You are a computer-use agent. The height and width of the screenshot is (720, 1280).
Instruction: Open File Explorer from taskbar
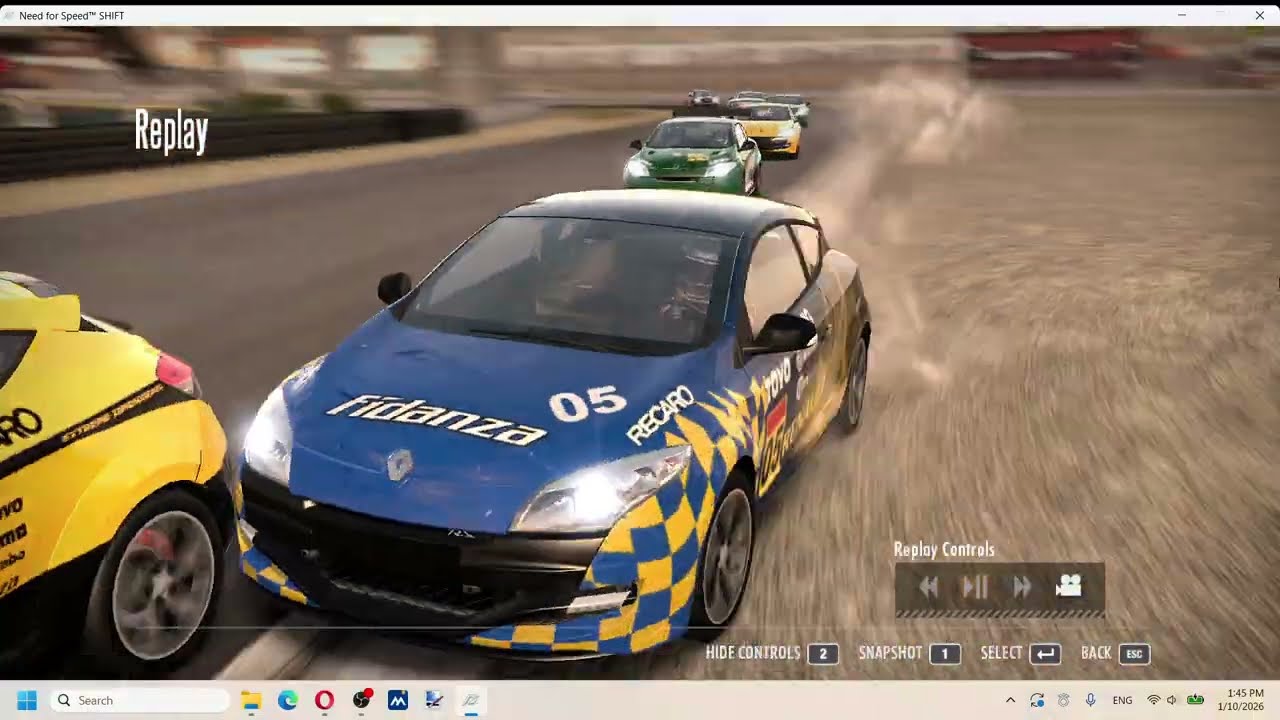click(251, 700)
